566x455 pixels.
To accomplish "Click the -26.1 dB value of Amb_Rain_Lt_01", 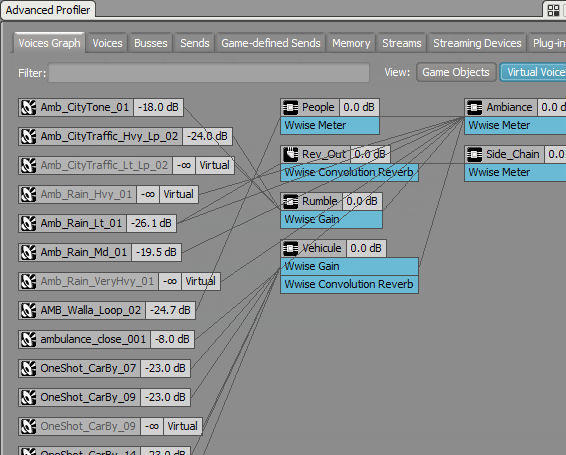I will pos(151,223).
